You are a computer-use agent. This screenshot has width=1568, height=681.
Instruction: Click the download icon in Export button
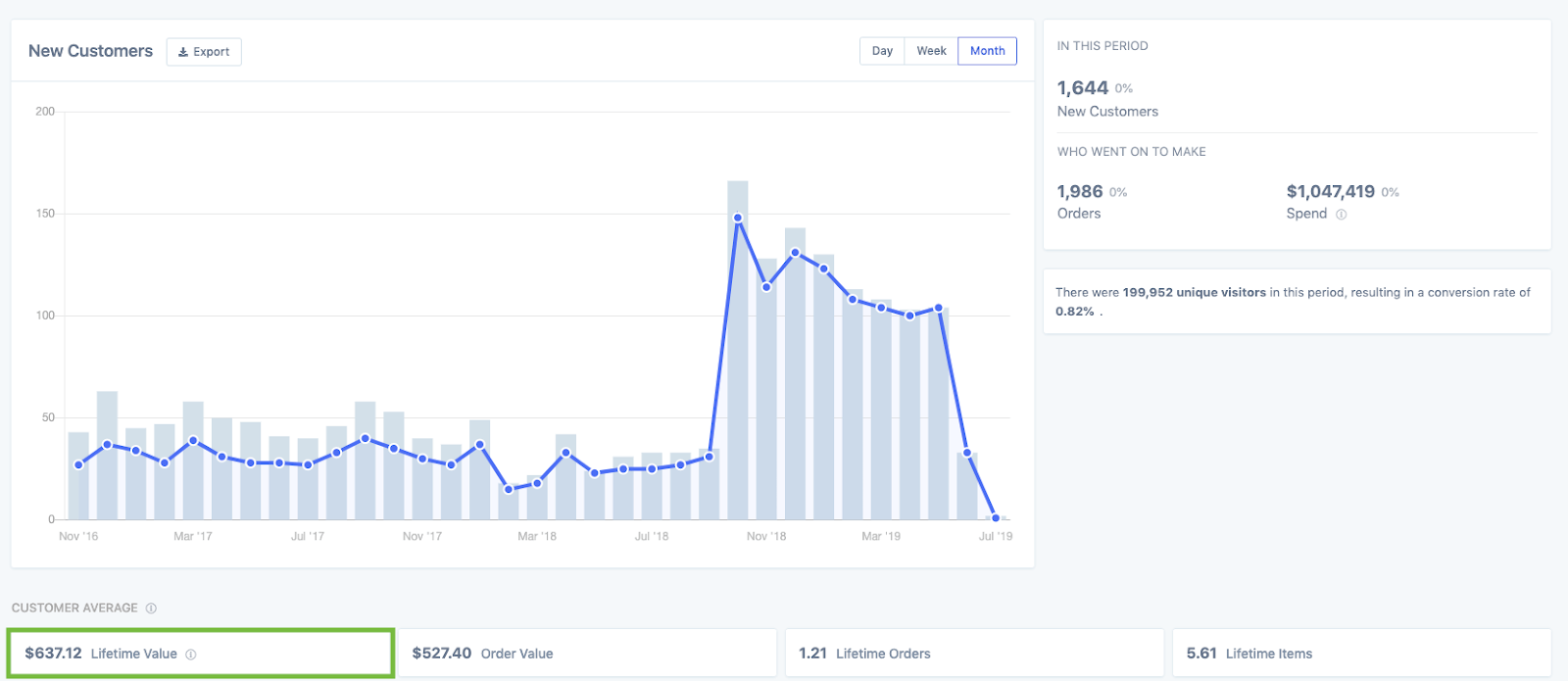(183, 52)
